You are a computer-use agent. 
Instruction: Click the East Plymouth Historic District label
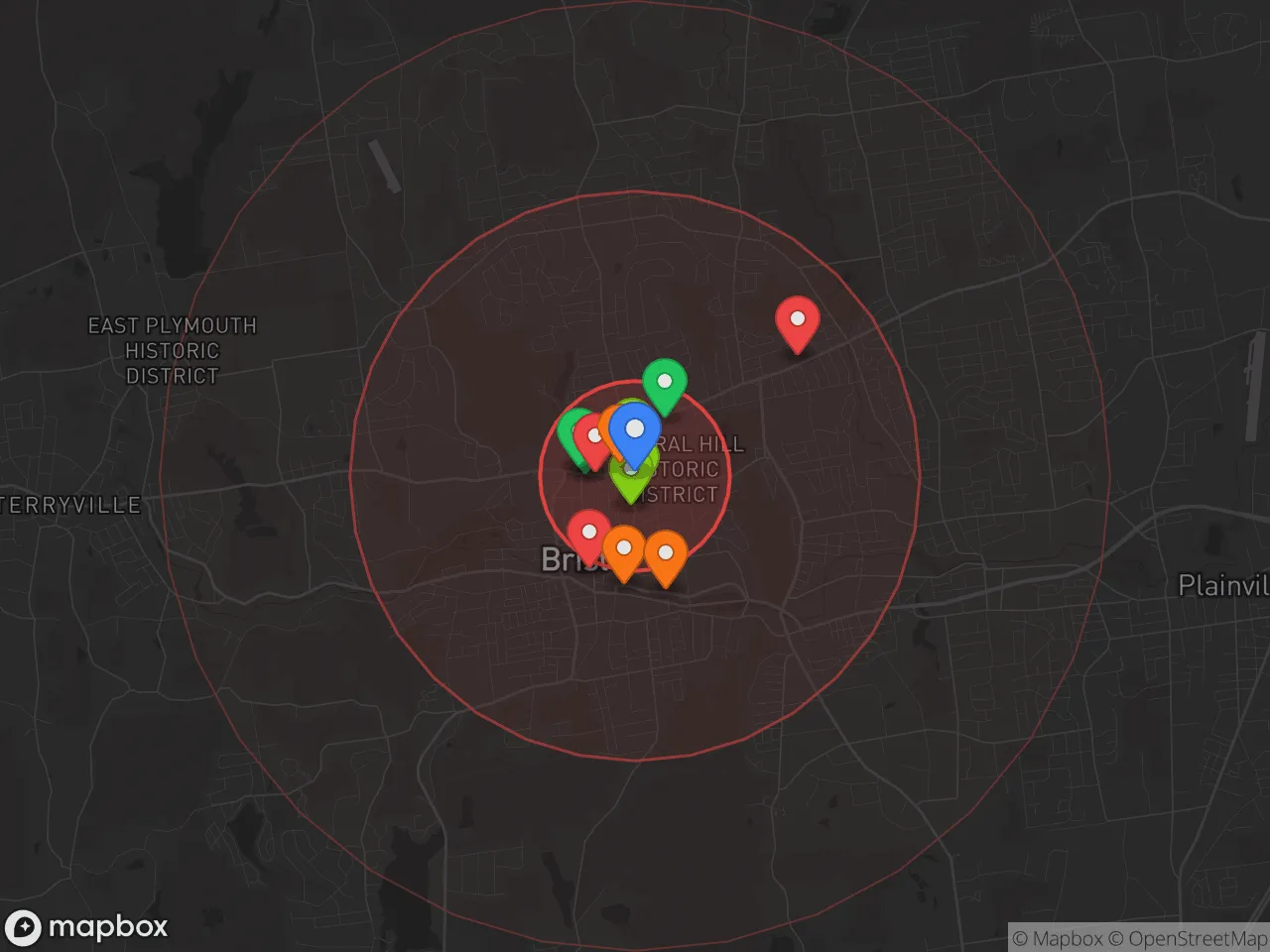point(172,351)
